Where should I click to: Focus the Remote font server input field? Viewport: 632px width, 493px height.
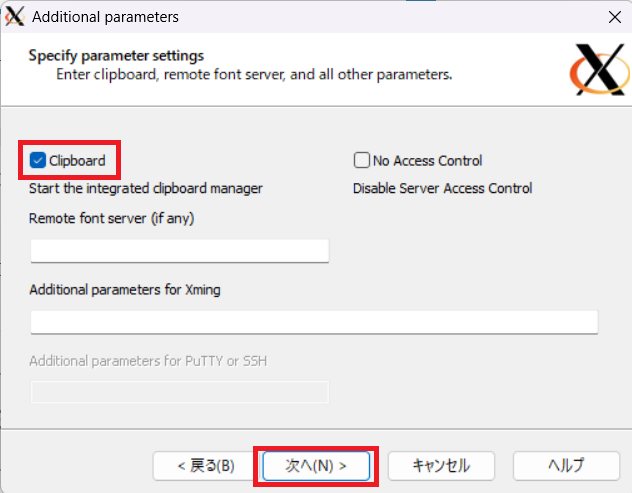[x=179, y=250]
